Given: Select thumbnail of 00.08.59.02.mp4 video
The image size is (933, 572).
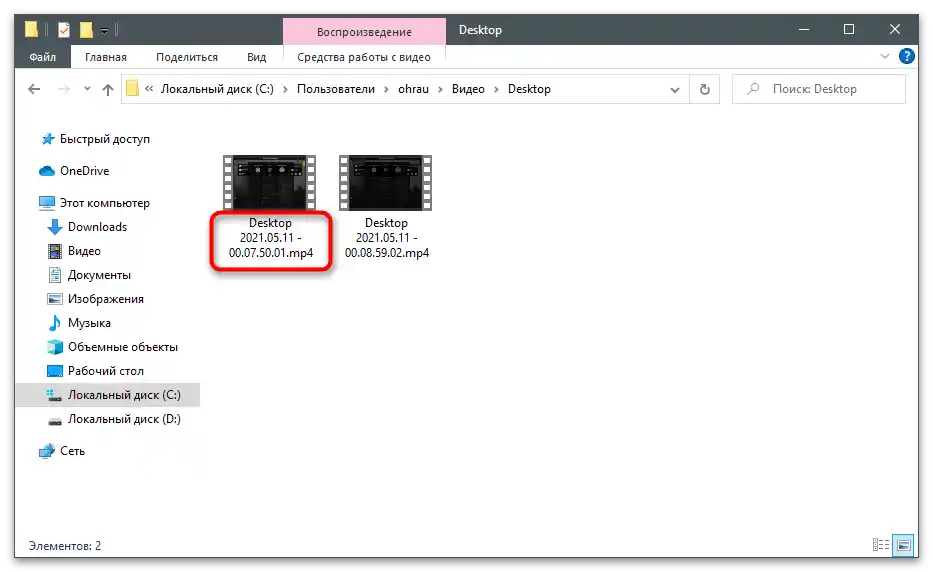Looking at the screenshot, I should coord(386,183).
